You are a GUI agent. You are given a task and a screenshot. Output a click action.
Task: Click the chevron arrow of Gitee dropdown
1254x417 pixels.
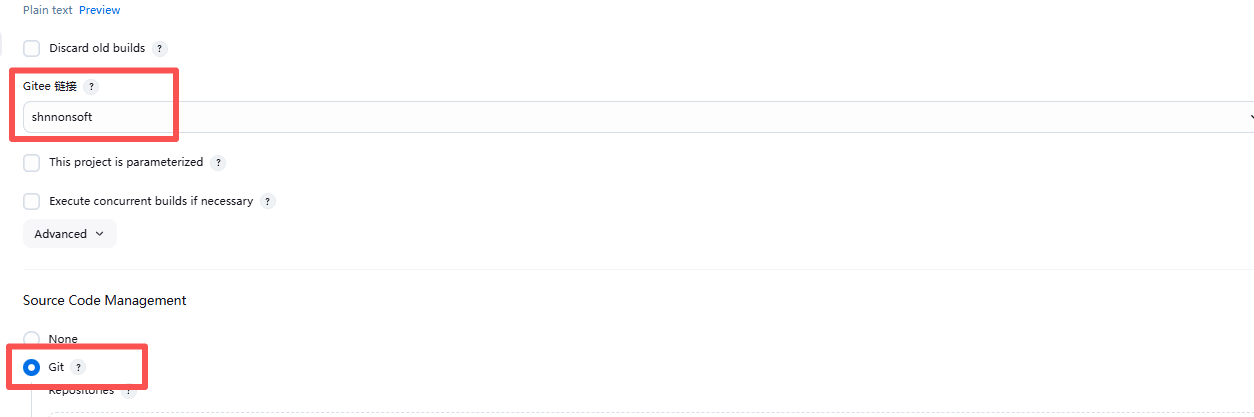coord(1250,117)
